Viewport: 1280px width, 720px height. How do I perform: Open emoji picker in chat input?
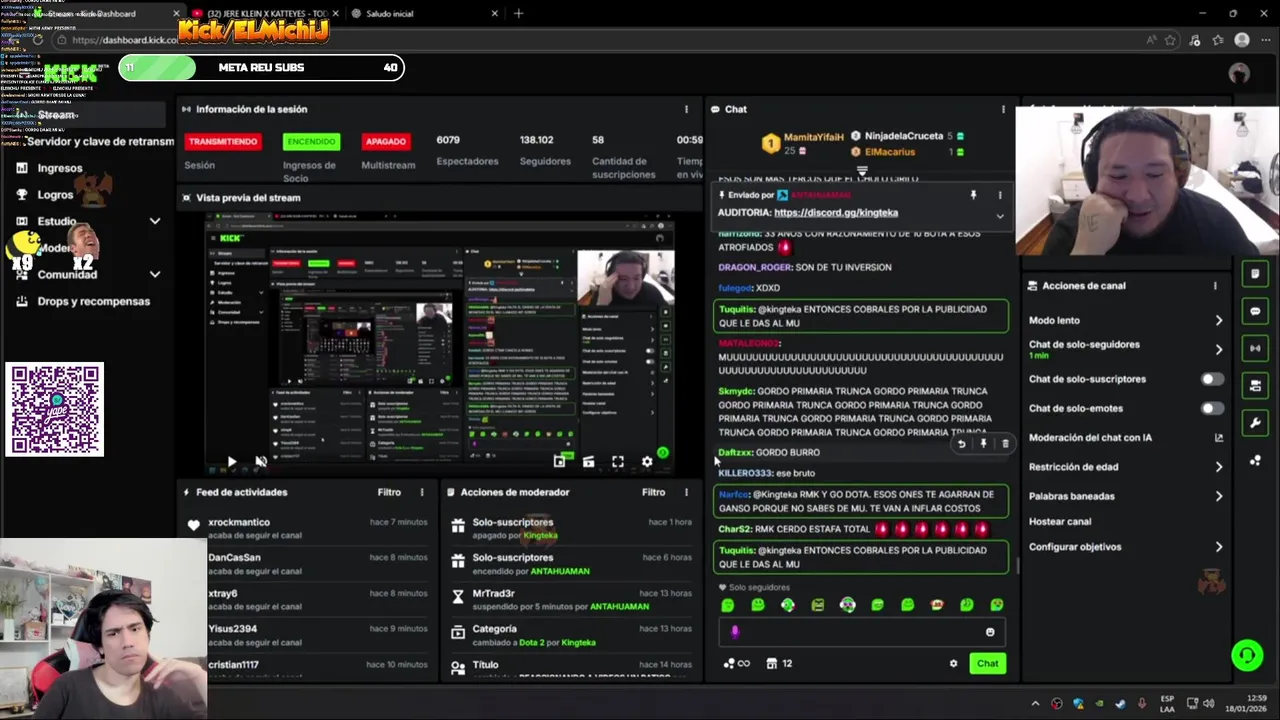tap(990, 632)
